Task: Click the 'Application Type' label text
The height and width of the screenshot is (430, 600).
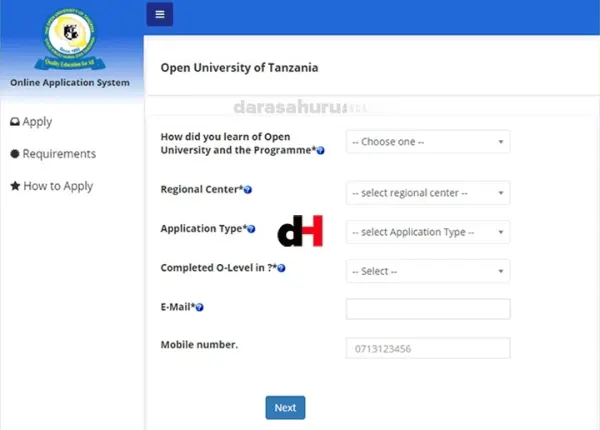Action: point(203,229)
